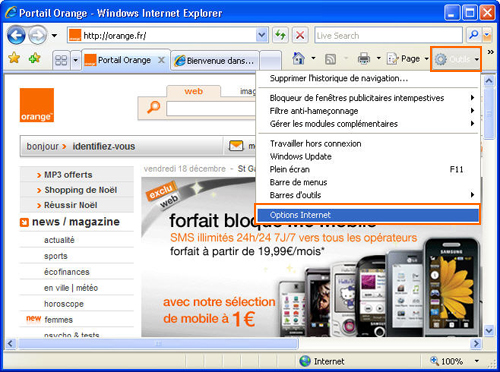
Task: Open the écofinances link
Action: coord(67,272)
